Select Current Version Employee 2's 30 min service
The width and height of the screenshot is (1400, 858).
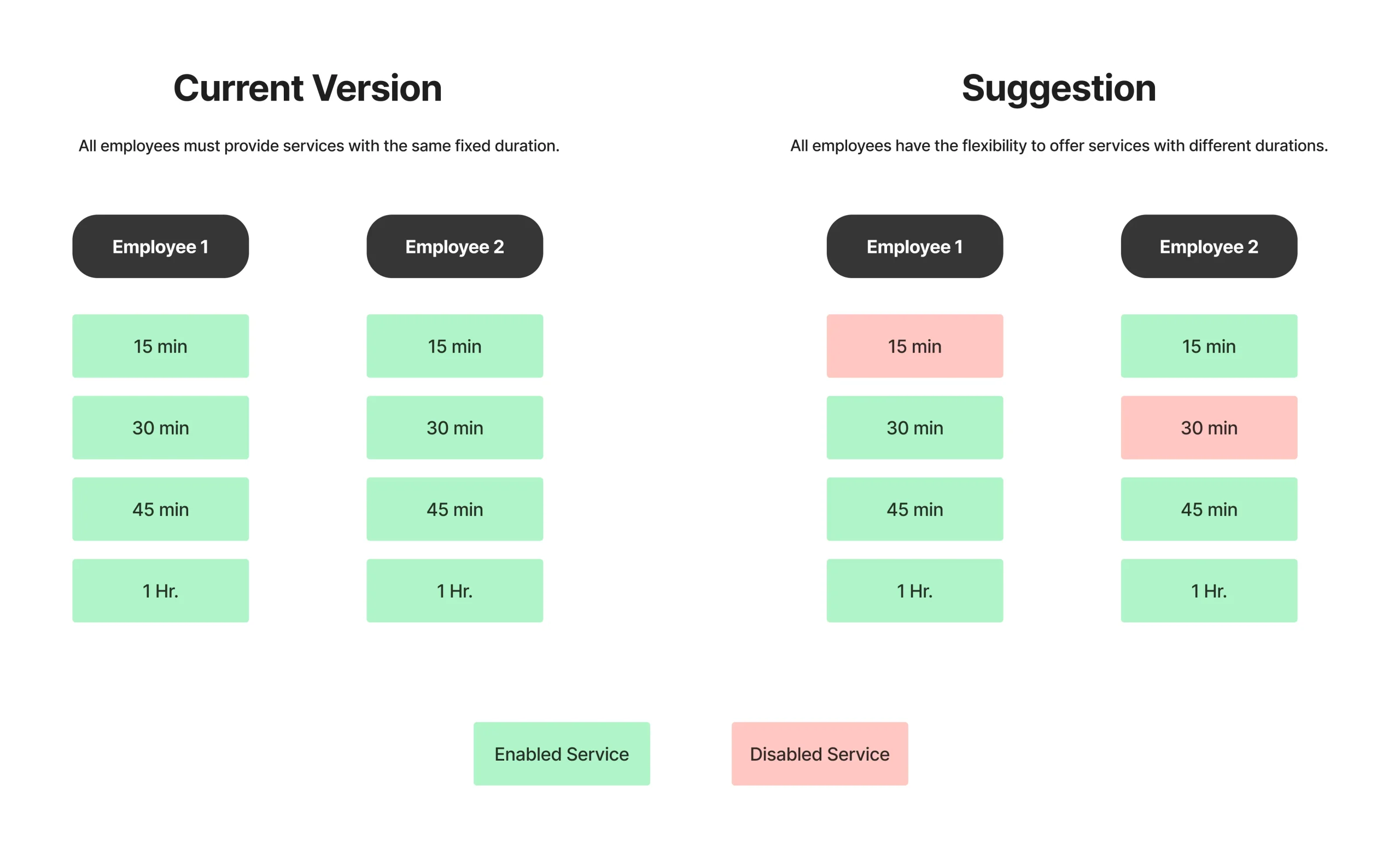454,427
